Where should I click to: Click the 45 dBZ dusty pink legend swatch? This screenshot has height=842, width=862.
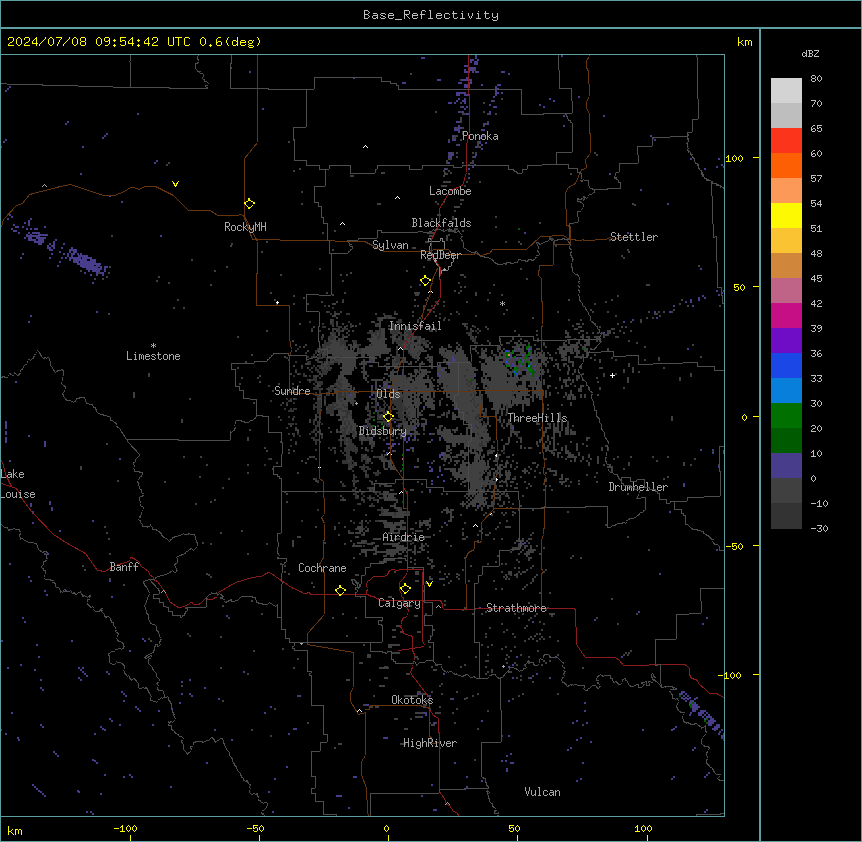(786, 291)
